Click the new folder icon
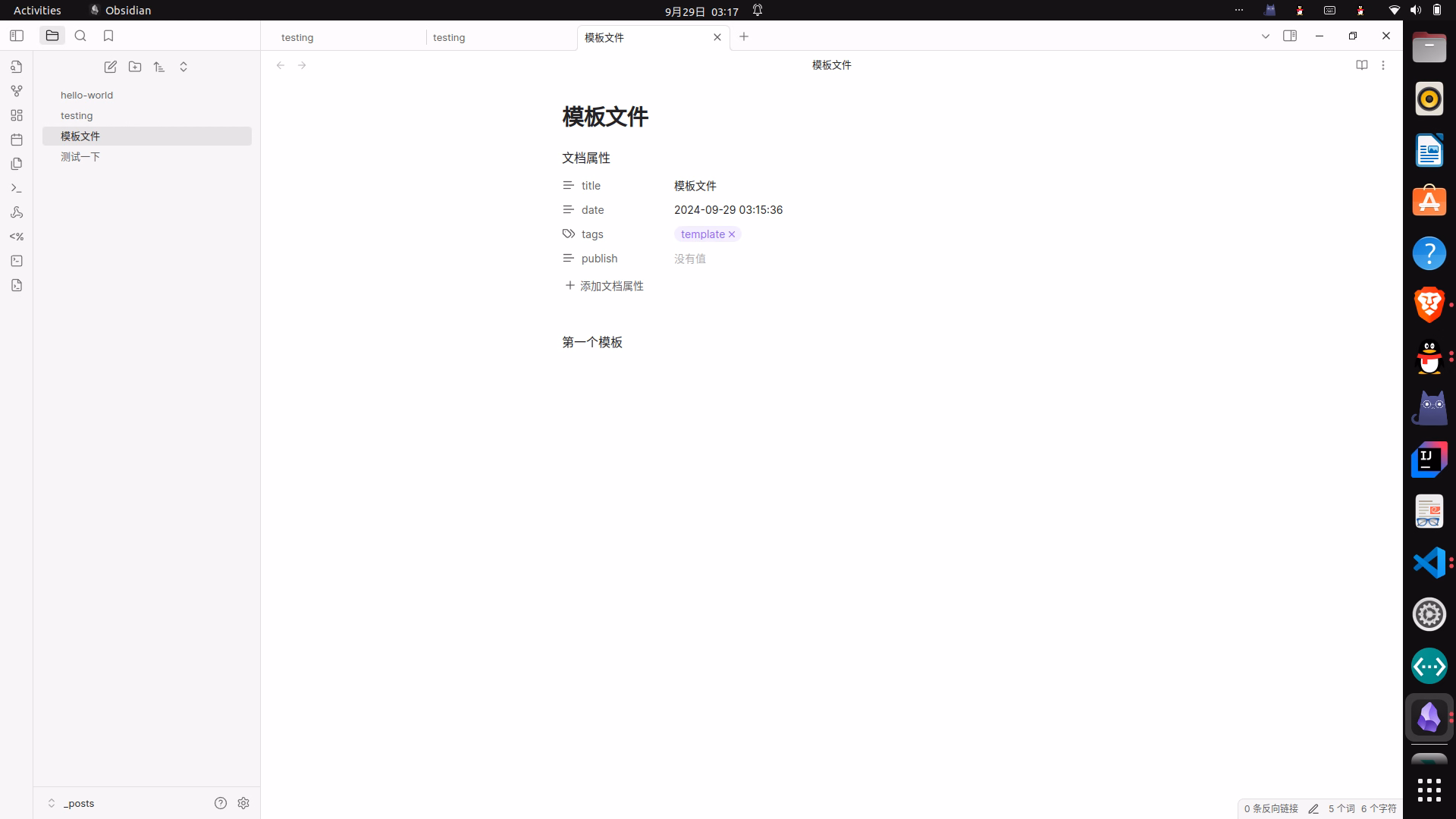Viewport: 1456px width, 819px height. 135,67
